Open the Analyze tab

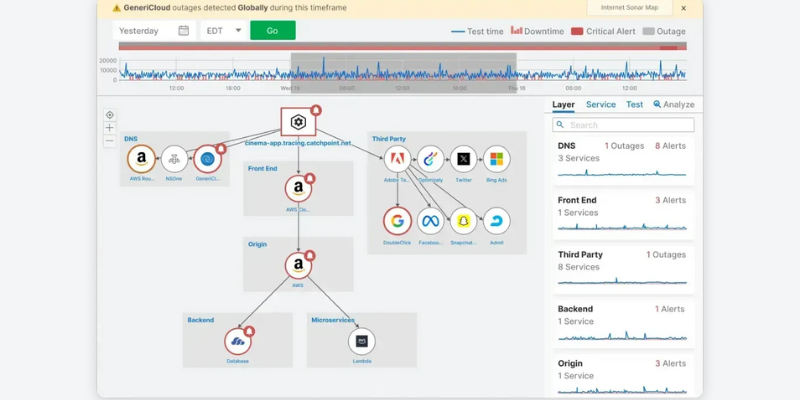(674, 105)
